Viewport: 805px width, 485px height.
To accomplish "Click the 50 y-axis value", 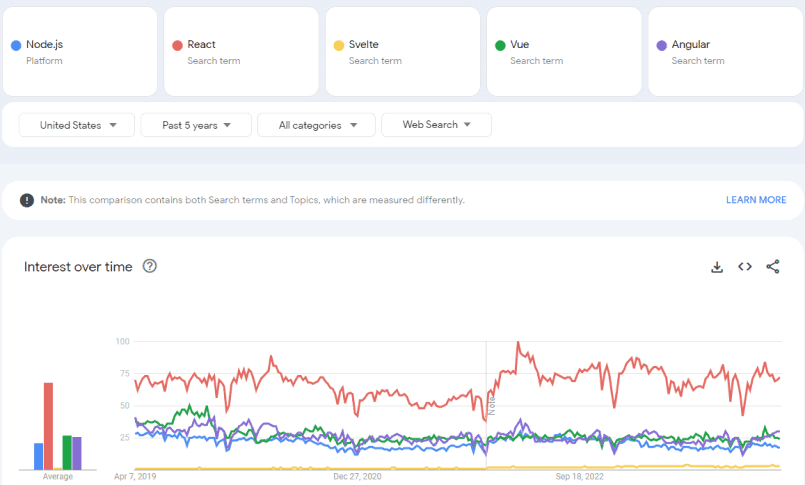I will [x=125, y=405].
